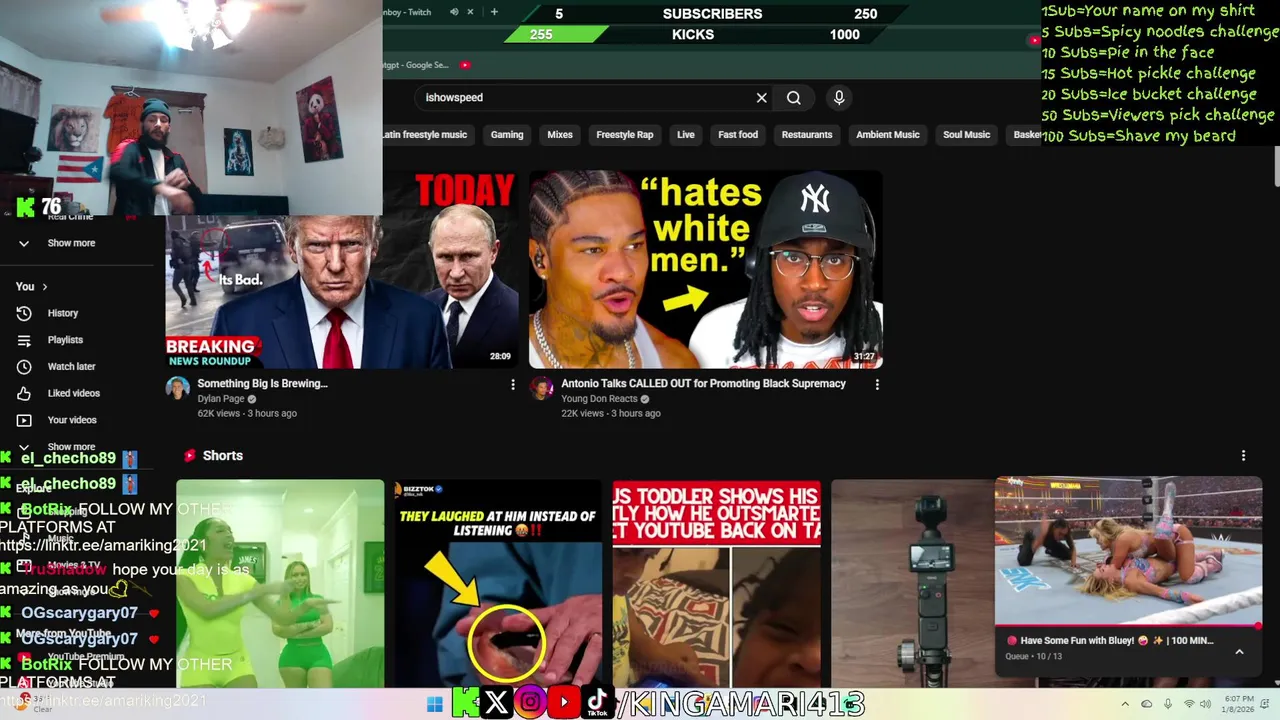Screen dimensions: 1280x720
Task: Open options for Something Big Is Brewing video
Action: pyautogui.click(x=513, y=384)
